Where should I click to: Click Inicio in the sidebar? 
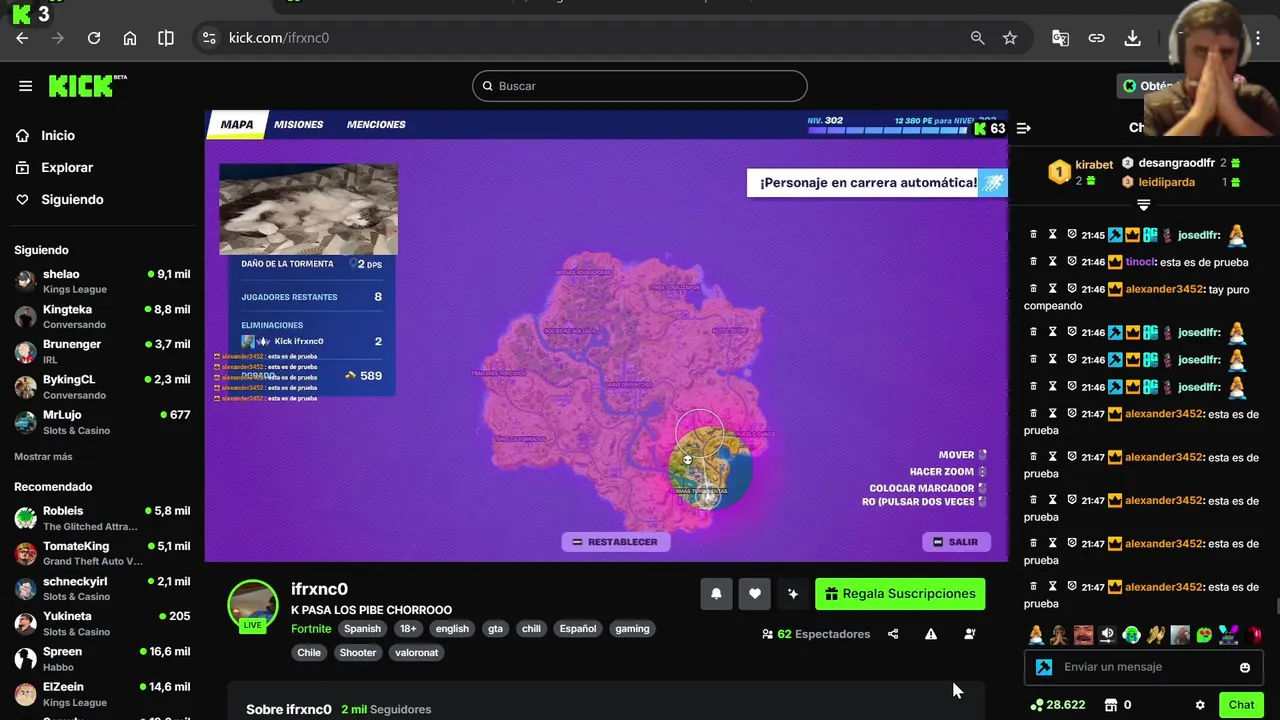pyautogui.click(x=58, y=136)
